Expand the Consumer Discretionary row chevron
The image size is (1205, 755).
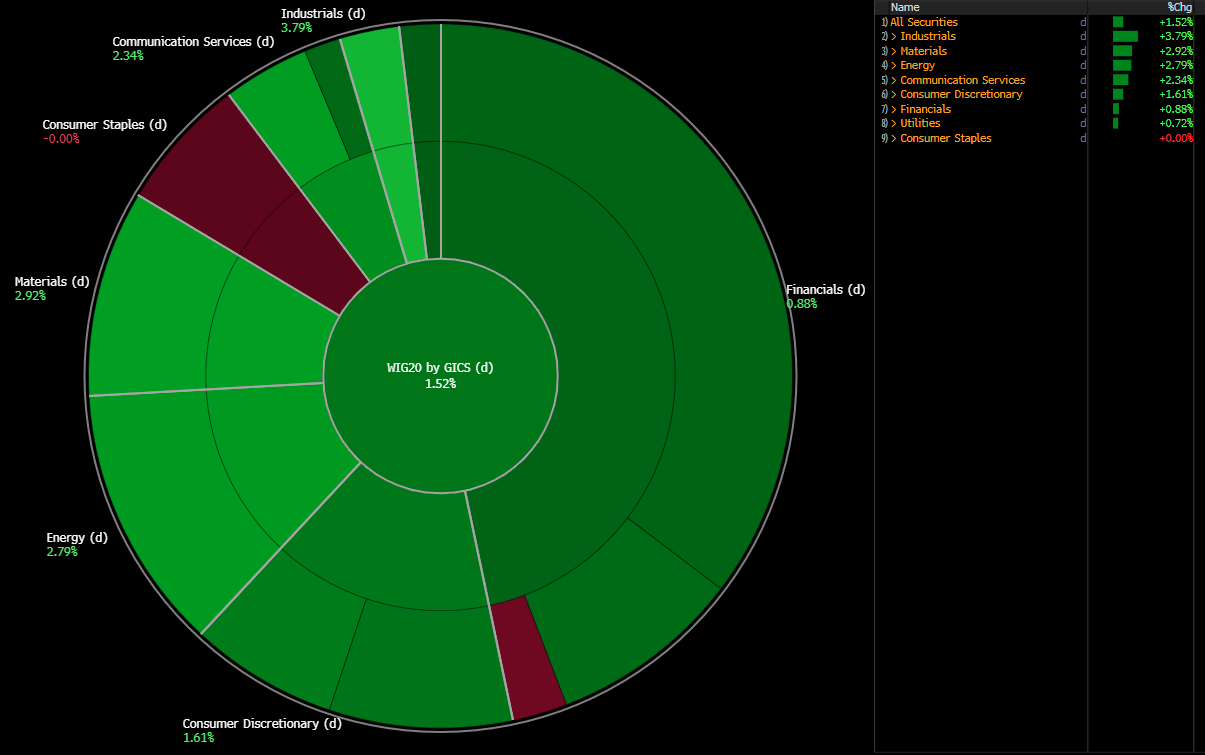pyautogui.click(x=894, y=94)
